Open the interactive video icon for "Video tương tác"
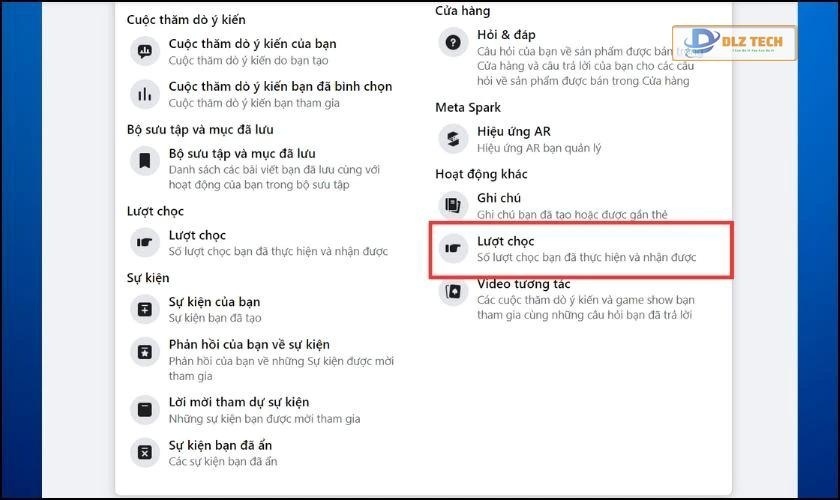 pyautogui.click(x=453, y=292)
